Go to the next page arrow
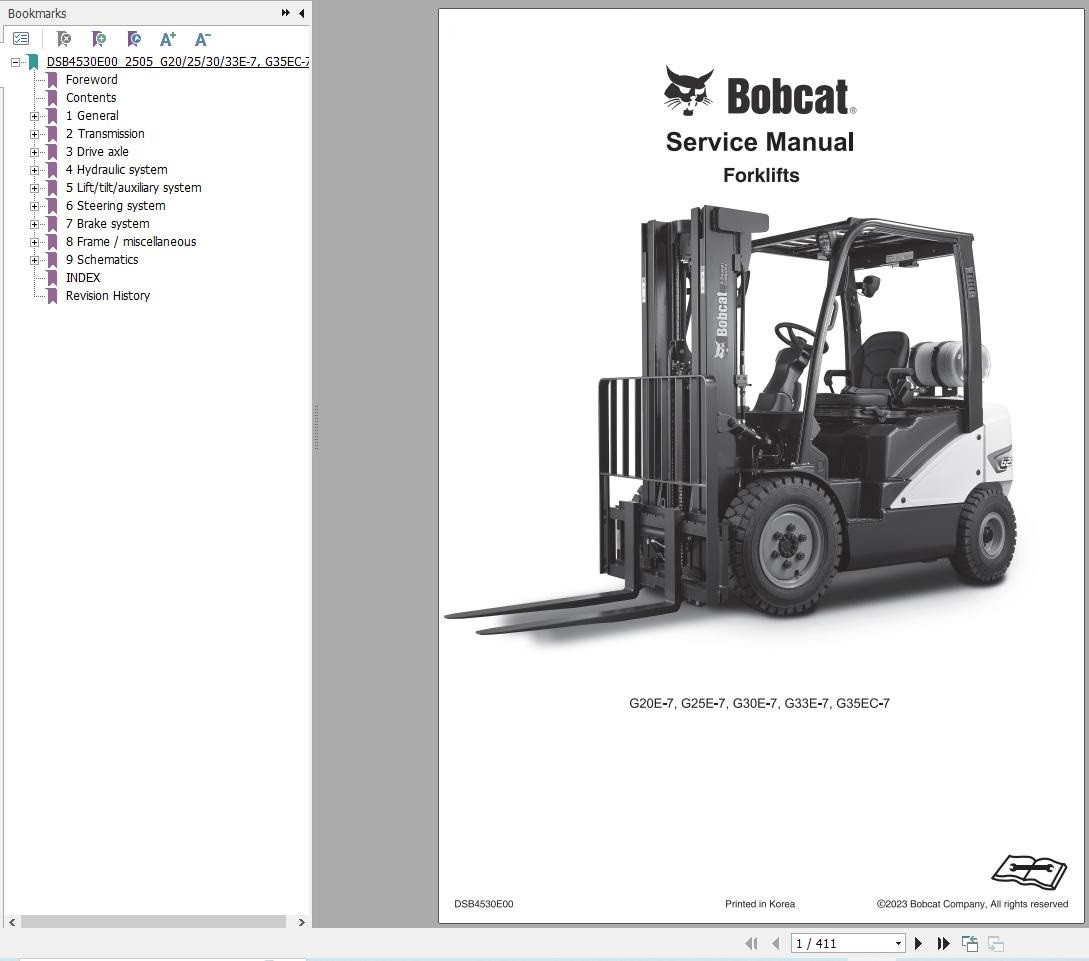The height and width of the screenshot is (961, 1089). [x=918, y=943]
